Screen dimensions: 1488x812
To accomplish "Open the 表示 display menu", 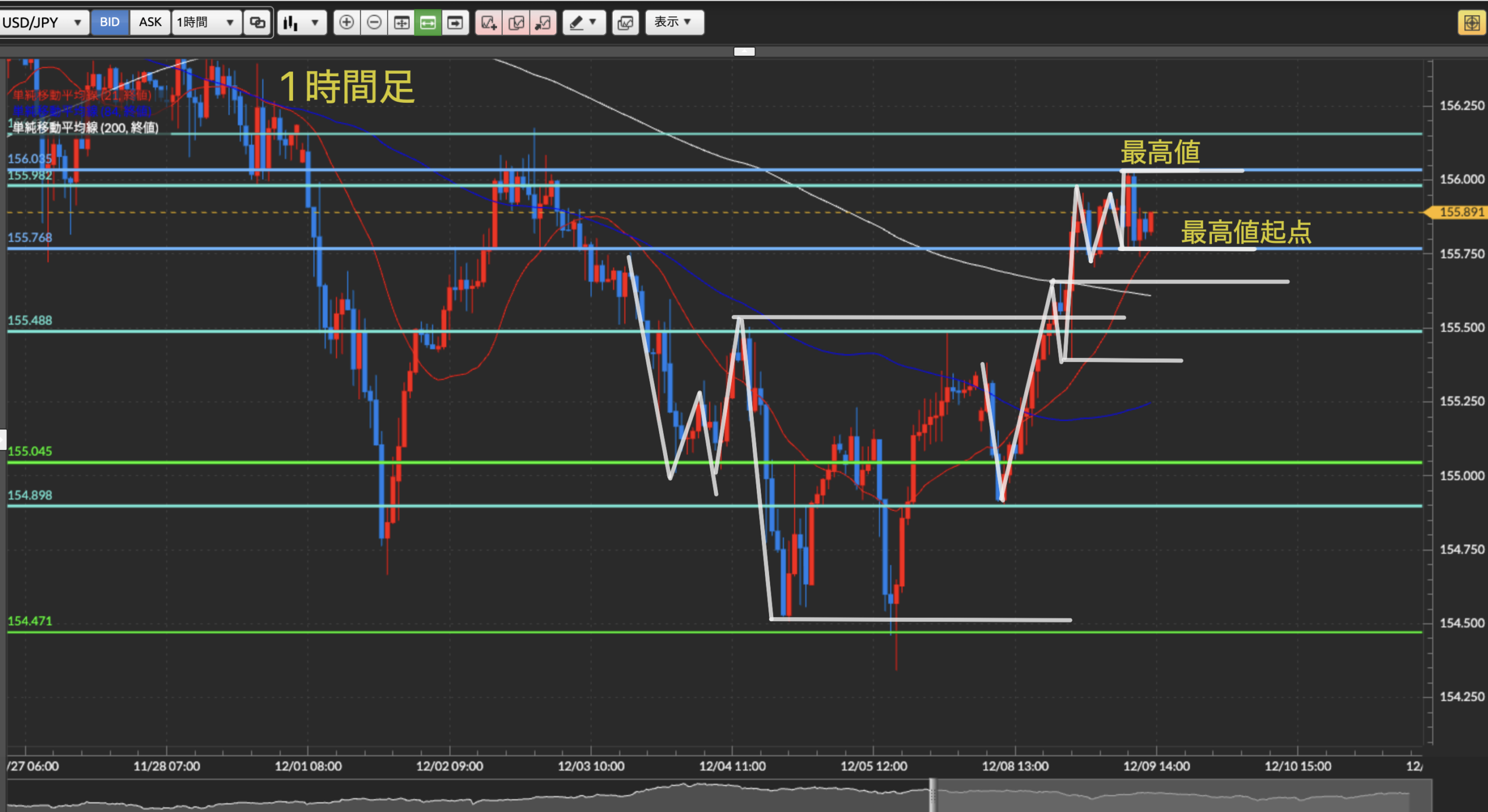I will (x=674, y=22).
